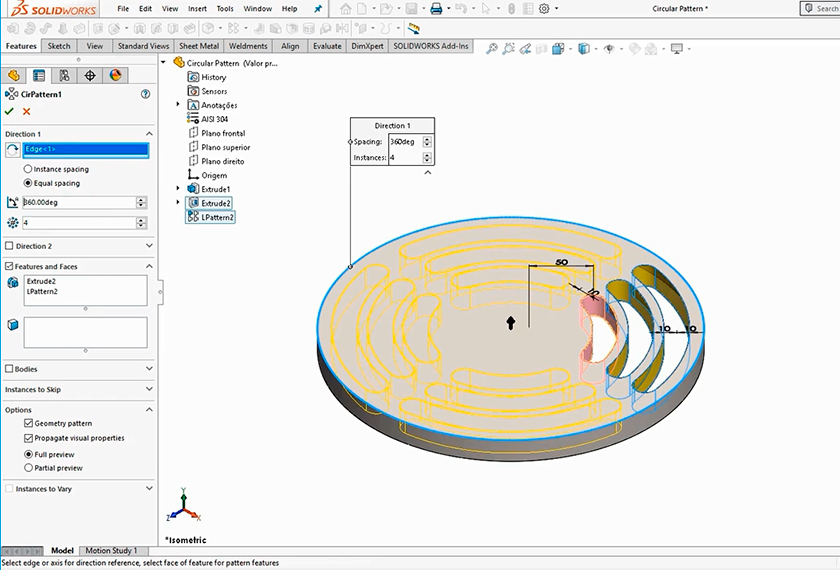Open the Insert menu
This screenshot has height=570, width=840.
pos(197,9)
